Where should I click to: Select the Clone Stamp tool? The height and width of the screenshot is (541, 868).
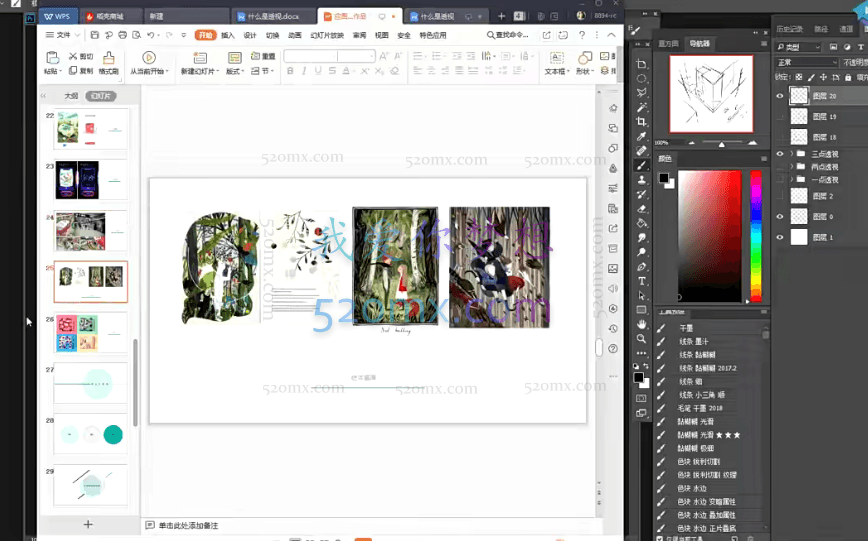(642, 180)
